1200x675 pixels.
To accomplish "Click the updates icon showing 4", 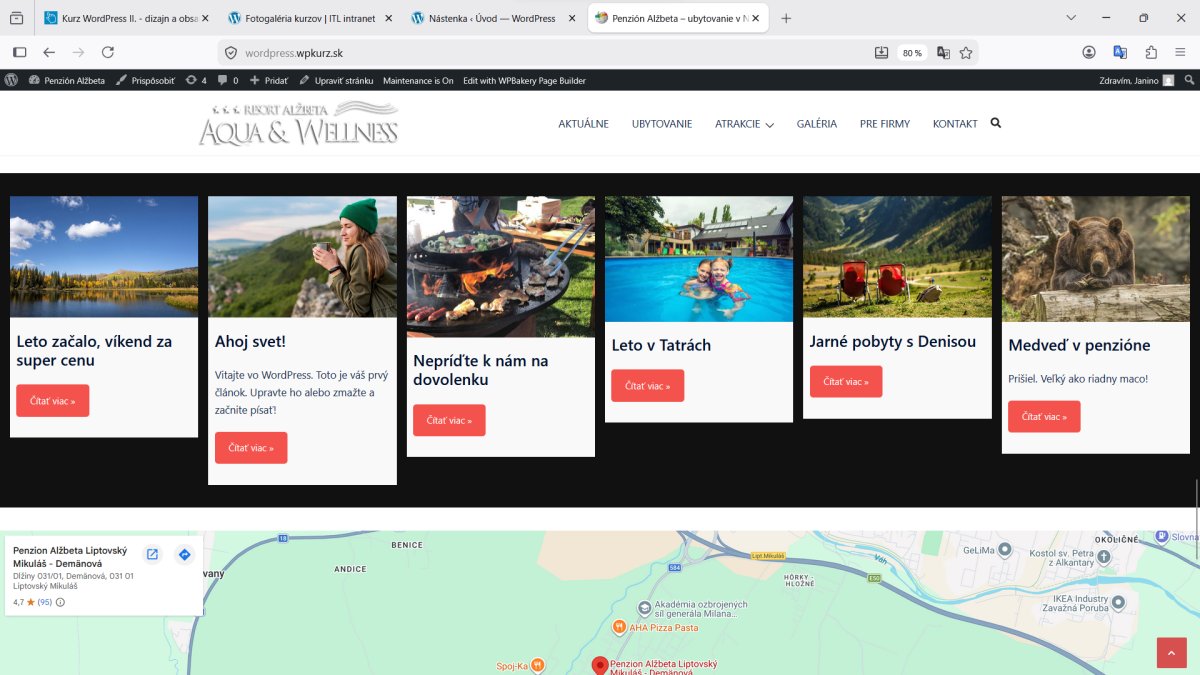I will [196, 80].
